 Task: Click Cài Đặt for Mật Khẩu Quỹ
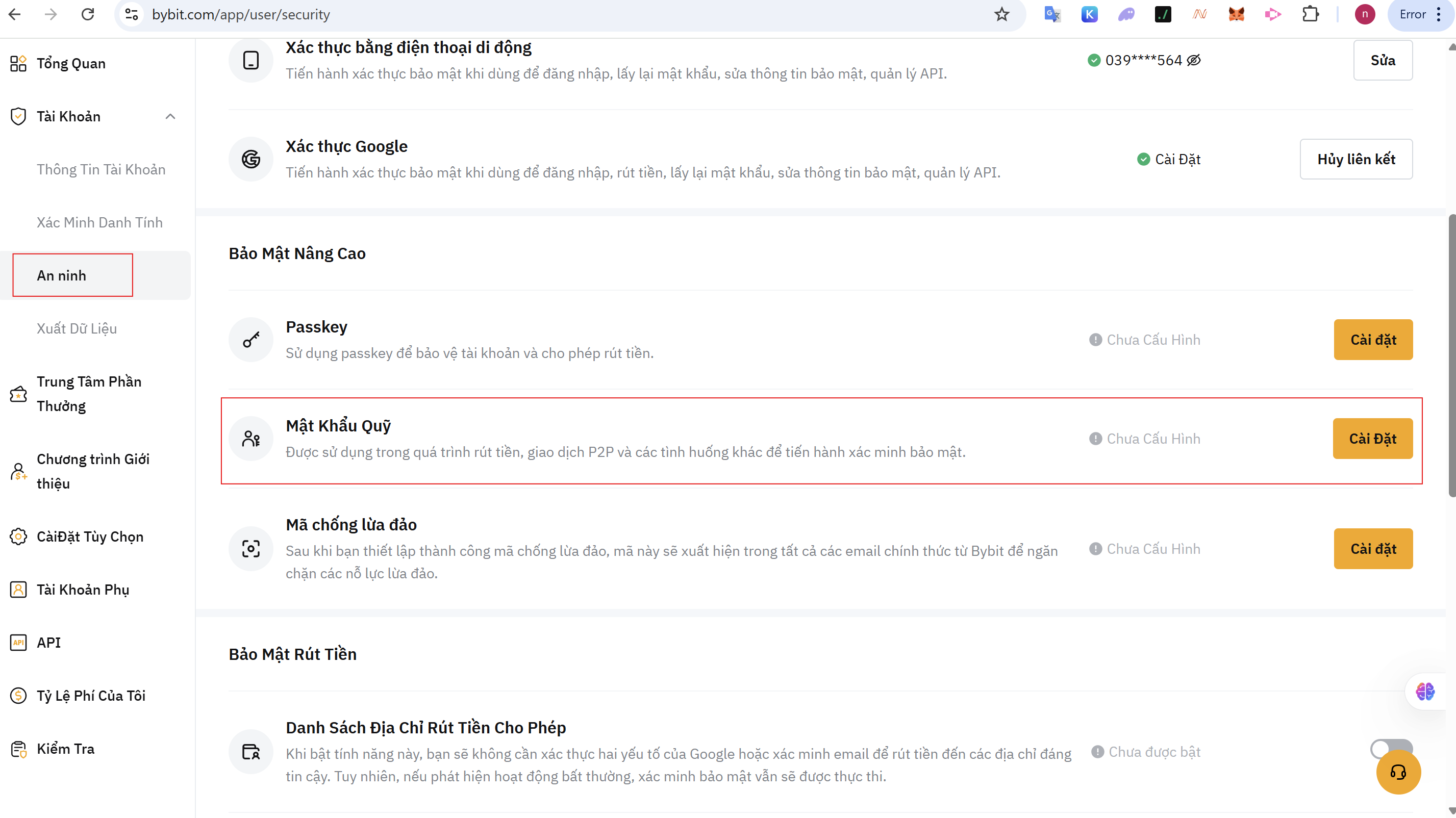[x=1372, y=439]
